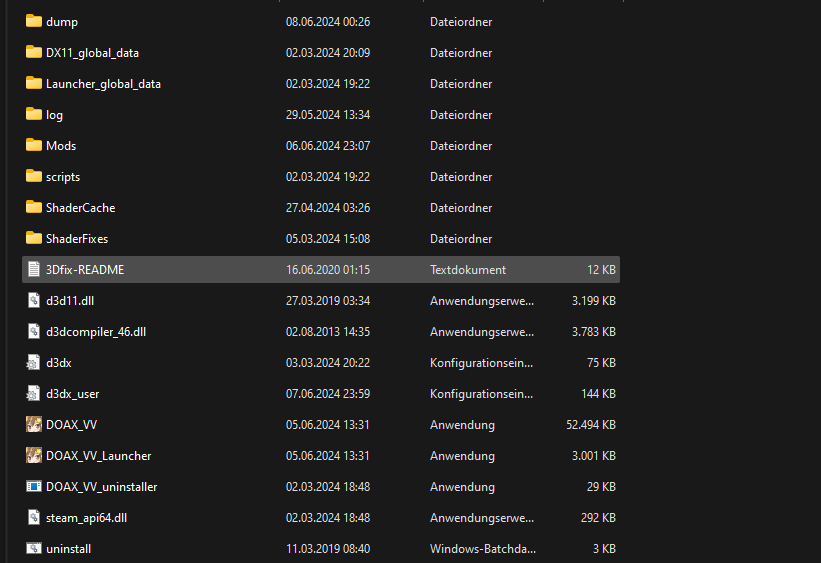Click the size value 52.494 KB
Image resolution: width=821 pixels, height=563 pixels.
[x=591, y=425]
